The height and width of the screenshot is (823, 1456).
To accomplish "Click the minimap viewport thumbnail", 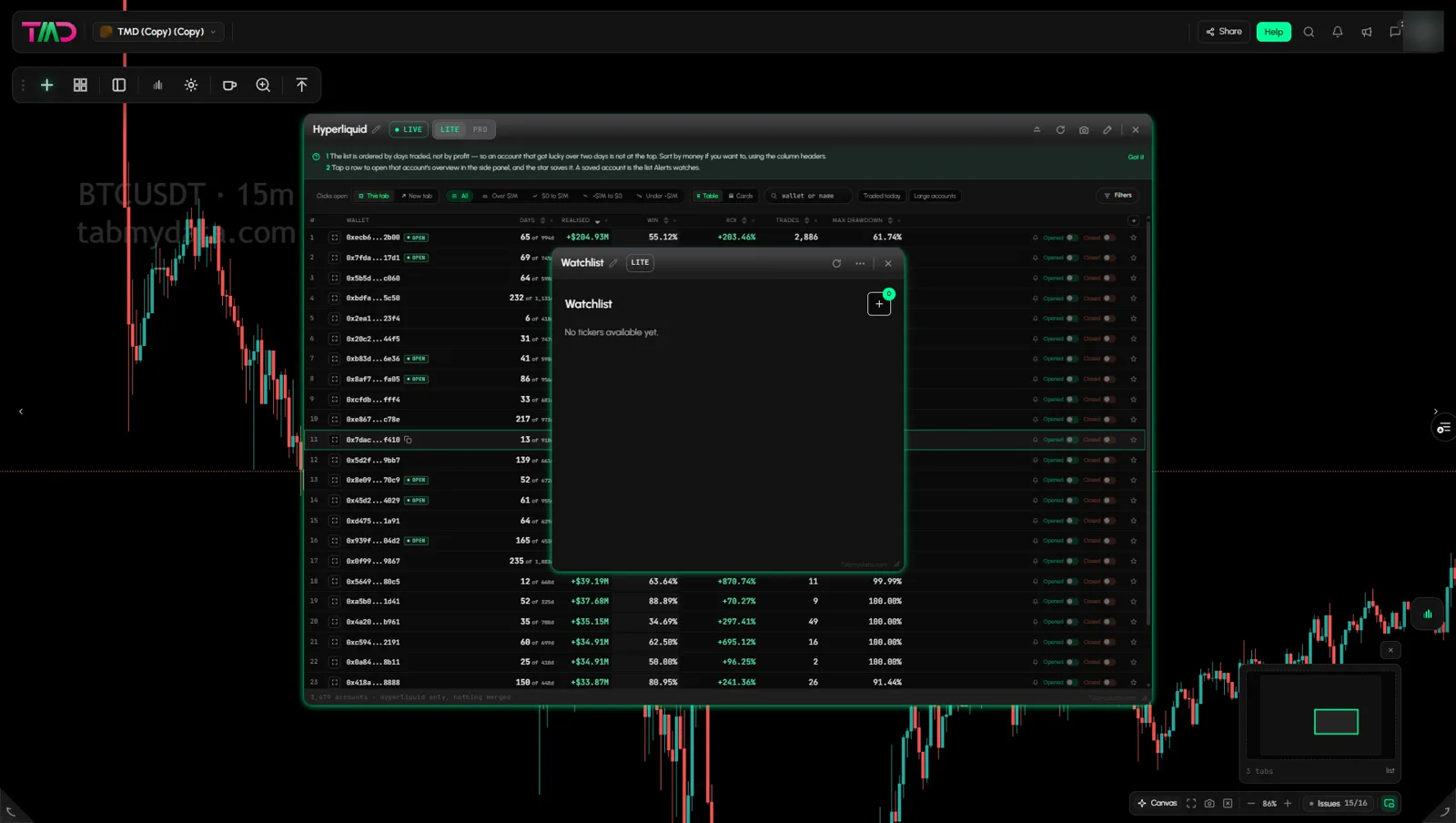I will 1336,722.
